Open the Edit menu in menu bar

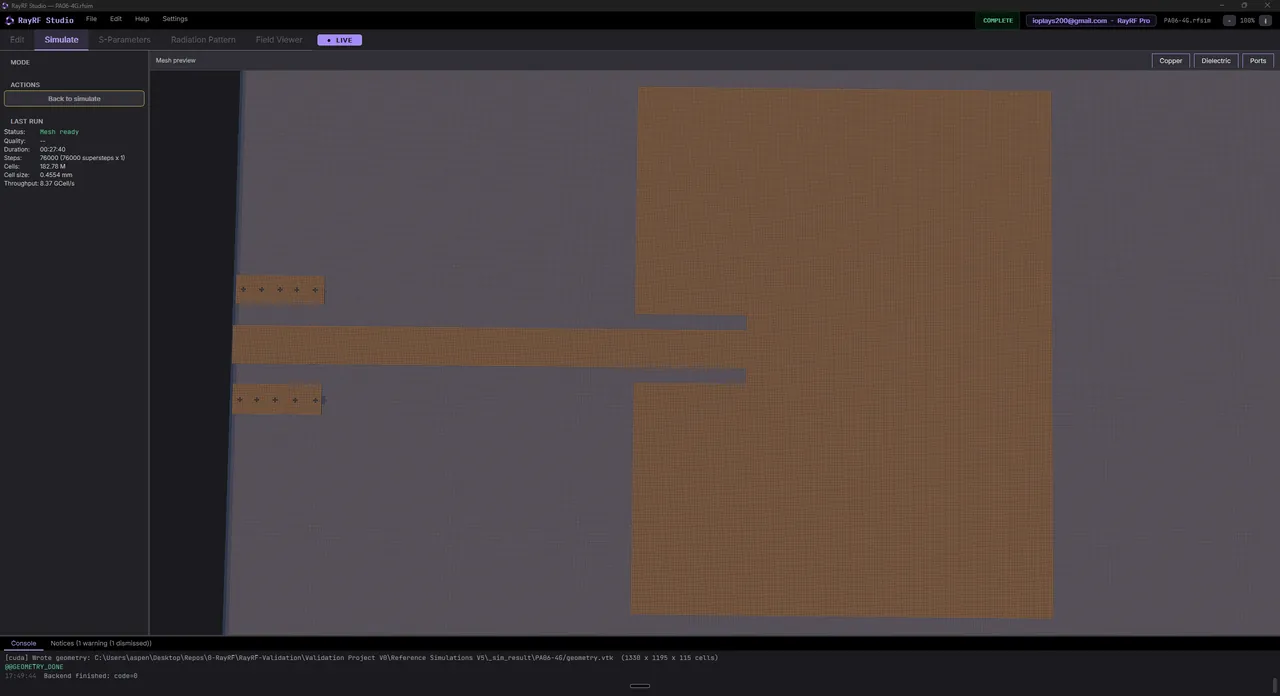coord(116,19)
